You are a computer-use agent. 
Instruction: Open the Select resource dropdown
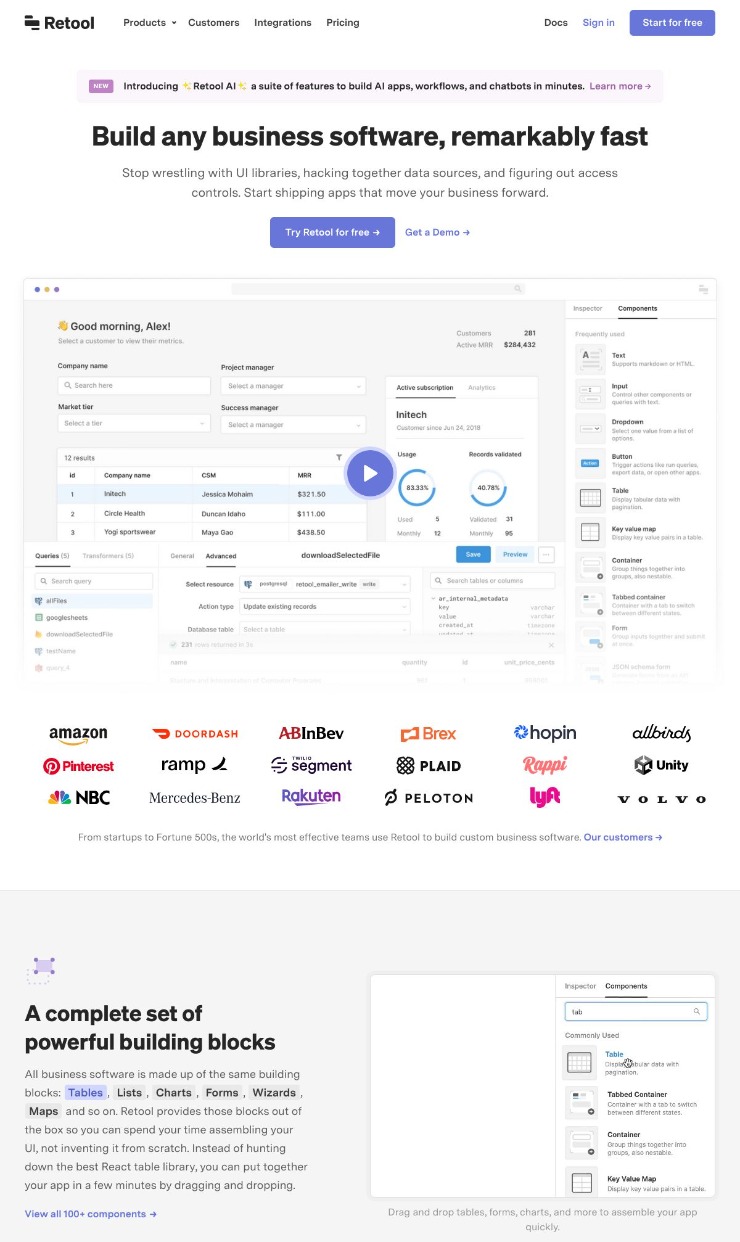click(x=325, y=583)
